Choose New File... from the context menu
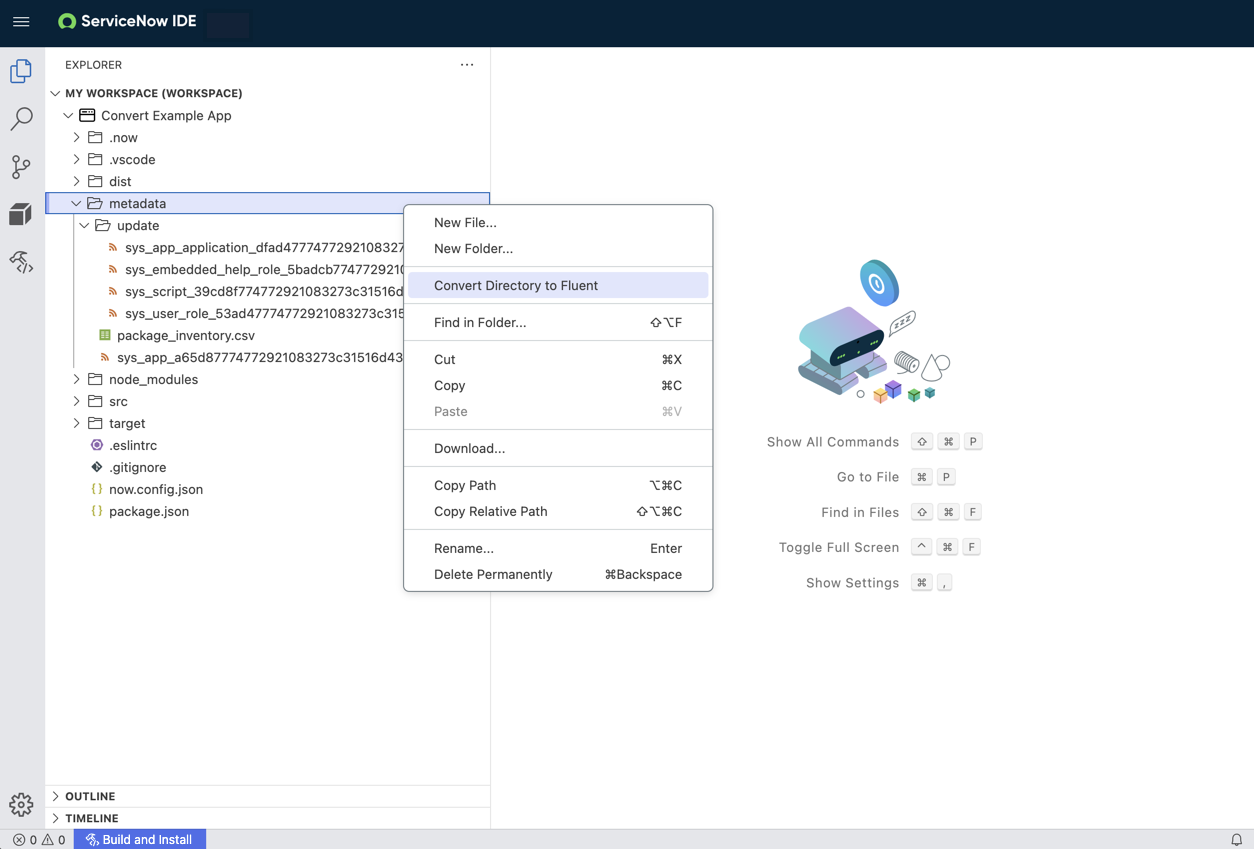 558,222
